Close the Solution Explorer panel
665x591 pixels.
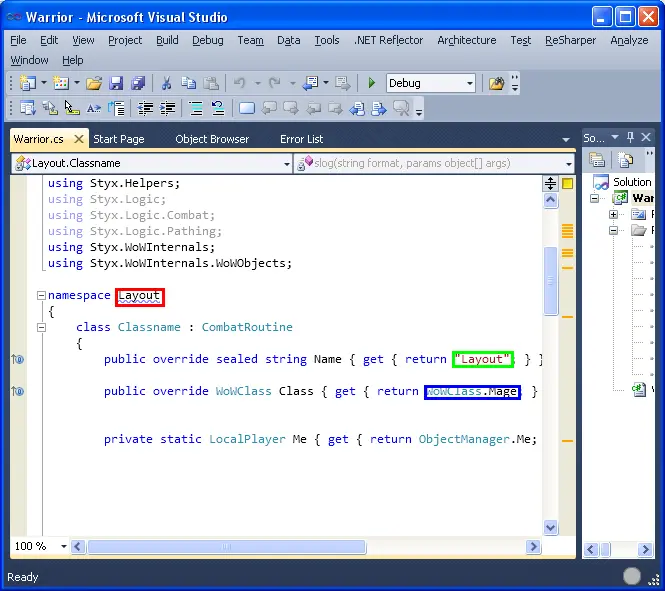coord(646,137)
